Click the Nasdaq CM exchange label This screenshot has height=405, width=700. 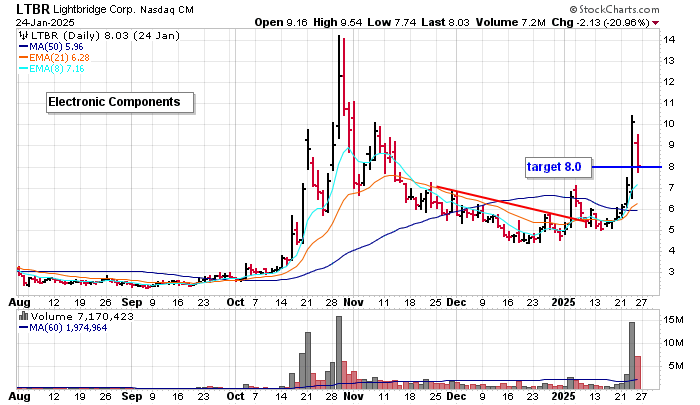pyautogui.click(x=167, y=9)
